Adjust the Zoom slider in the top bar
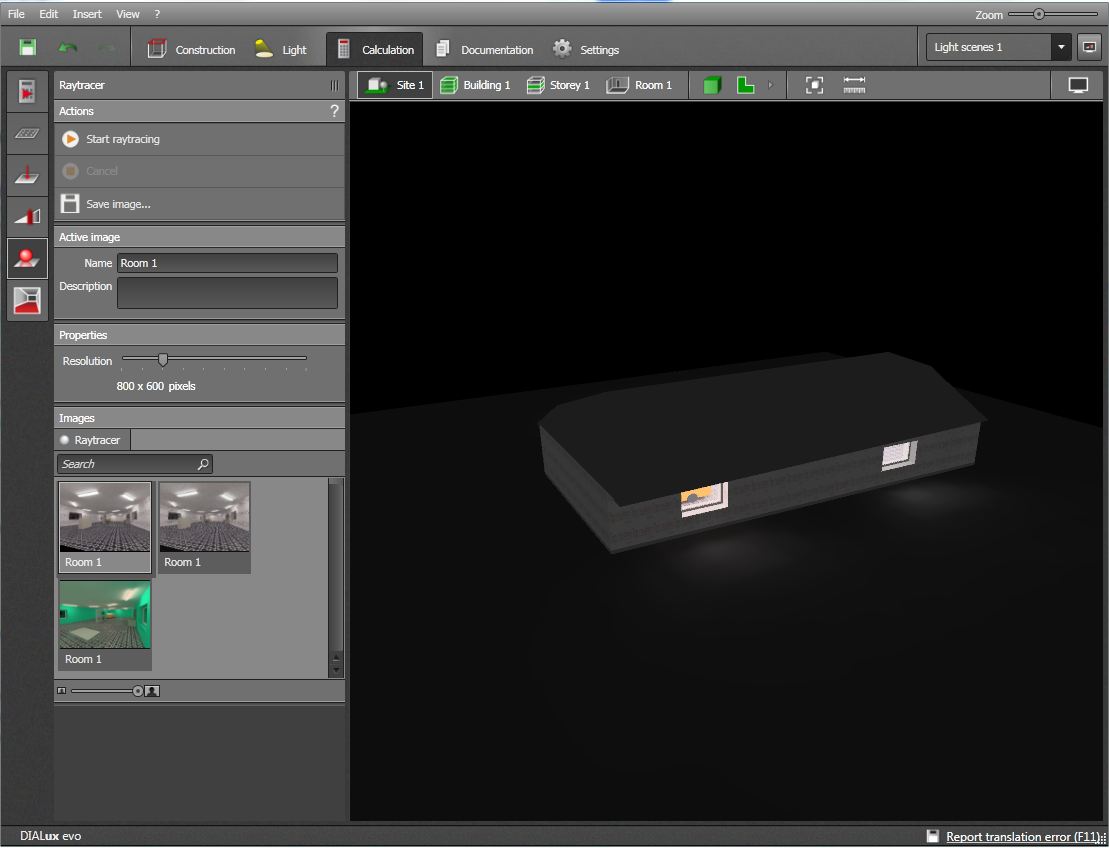1109x848 pixels. [x=1038, y=14]
